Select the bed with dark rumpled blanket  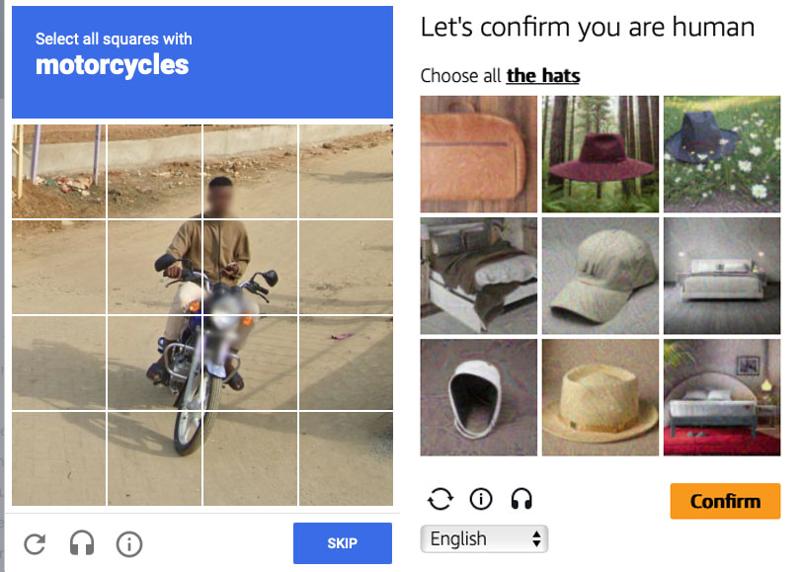click(479, 275)
